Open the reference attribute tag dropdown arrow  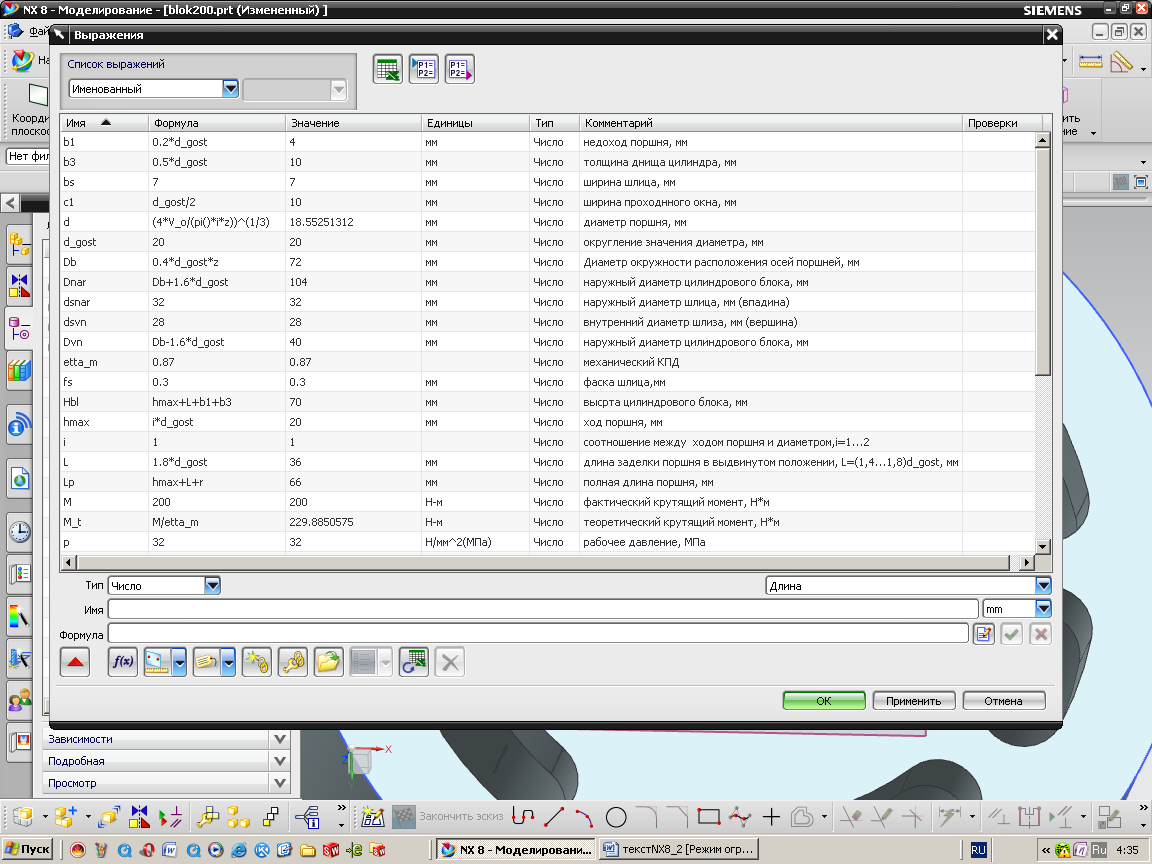[x=228, y=662]
